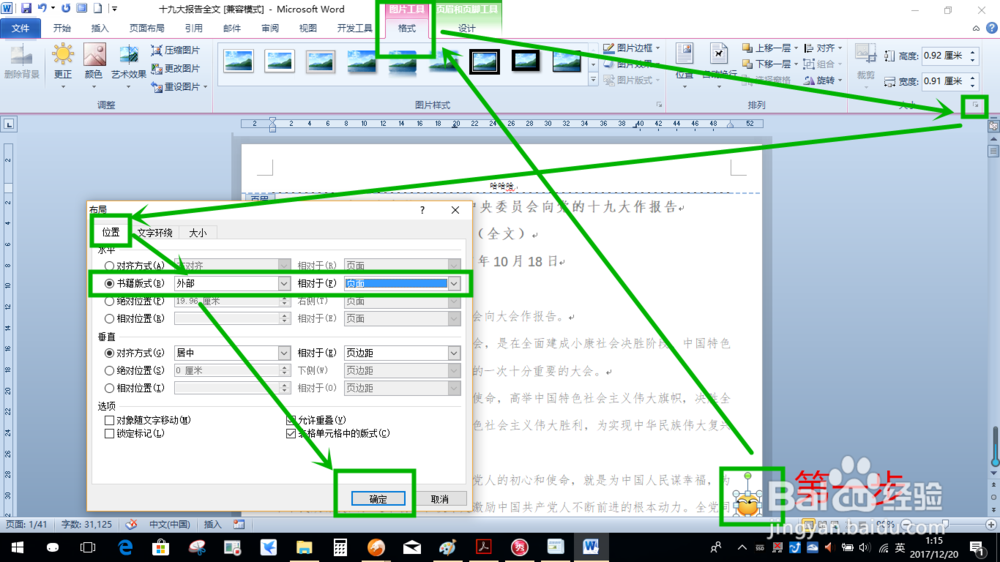Click inside the 宽度 width input field

[x=945, y=81]
